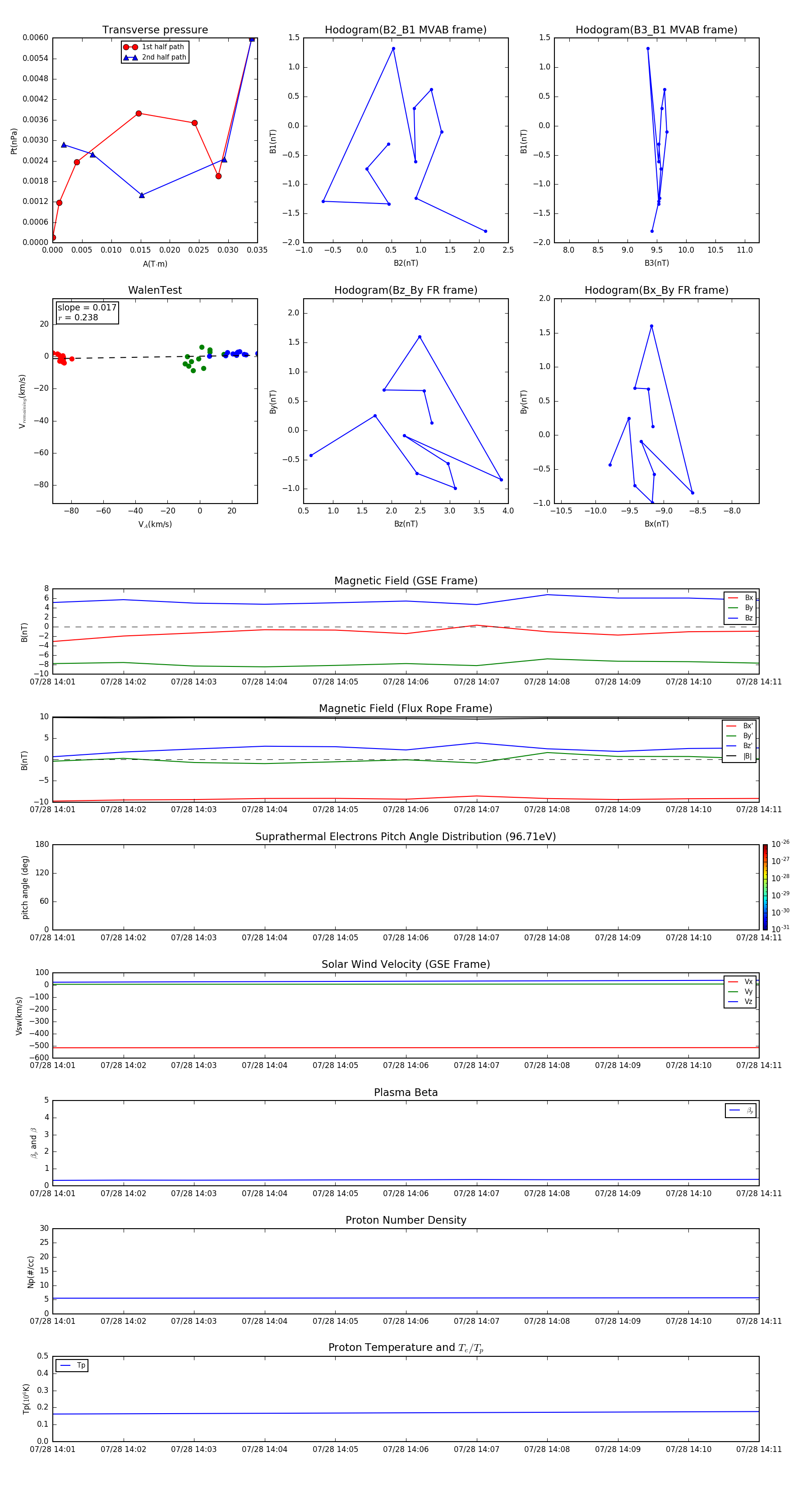Screen dimensions: 812x1489
Task: Click the "Tp(10^6K)" y-axis label
Action: click(x=26, y=1399)
